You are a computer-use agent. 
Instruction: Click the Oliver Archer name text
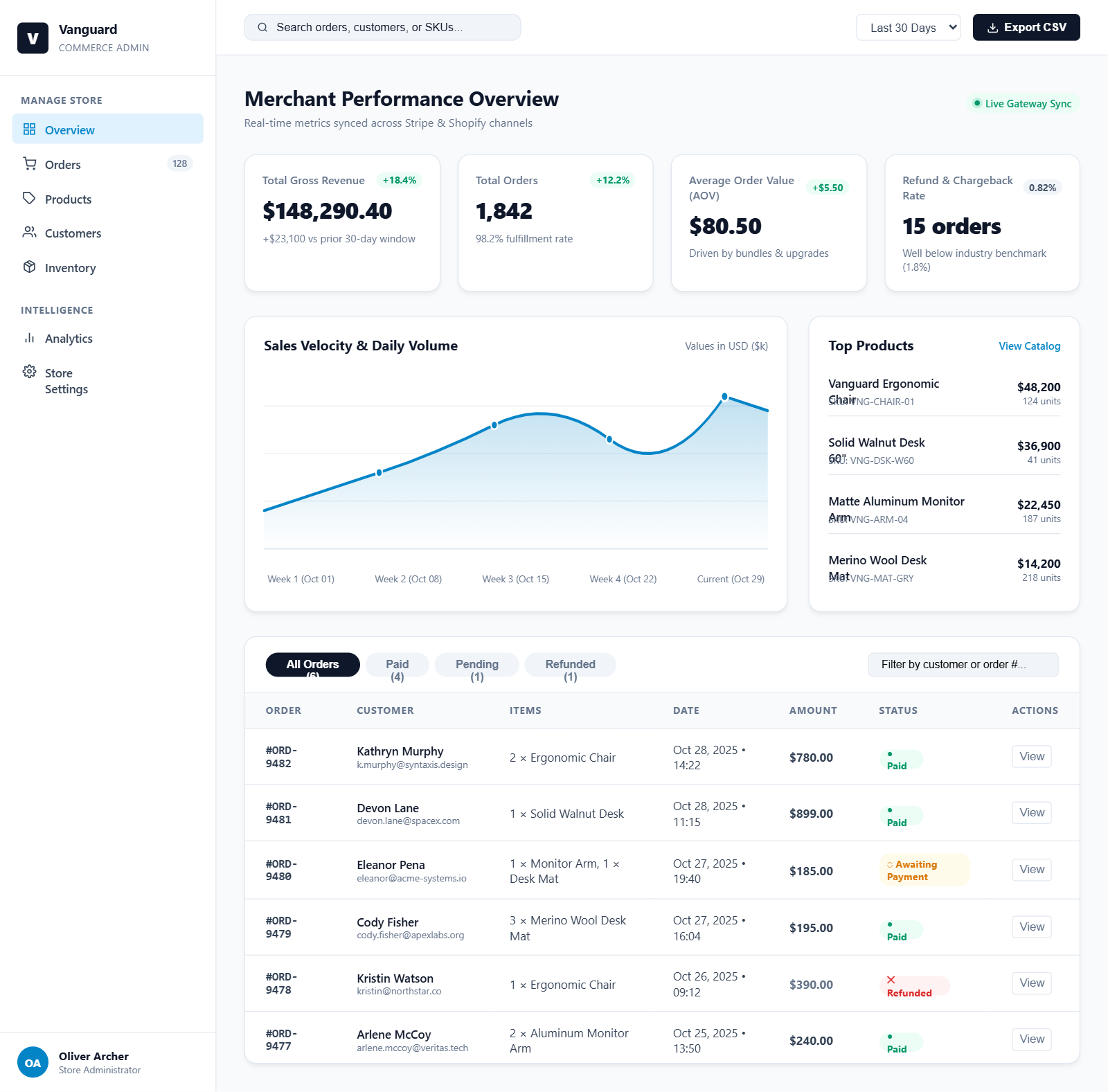point(93,1057)
